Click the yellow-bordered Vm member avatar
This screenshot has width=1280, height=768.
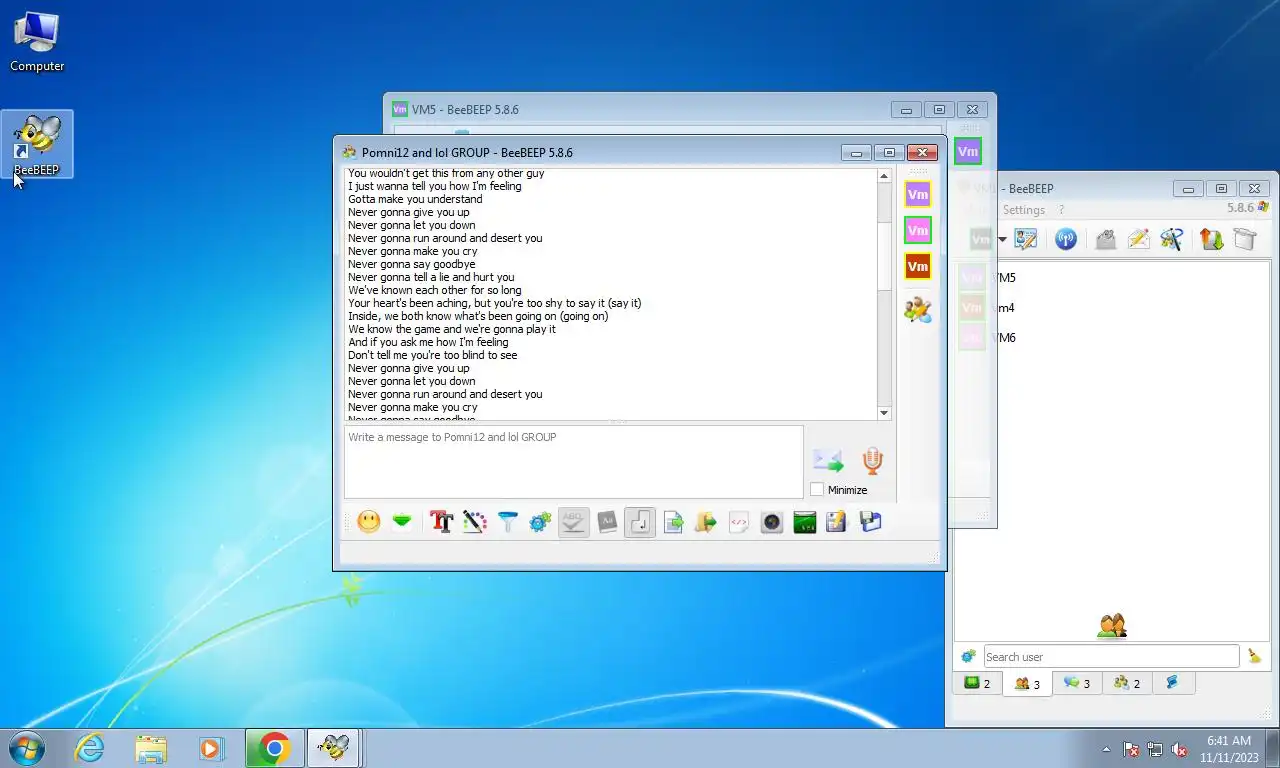pos(917,194)
